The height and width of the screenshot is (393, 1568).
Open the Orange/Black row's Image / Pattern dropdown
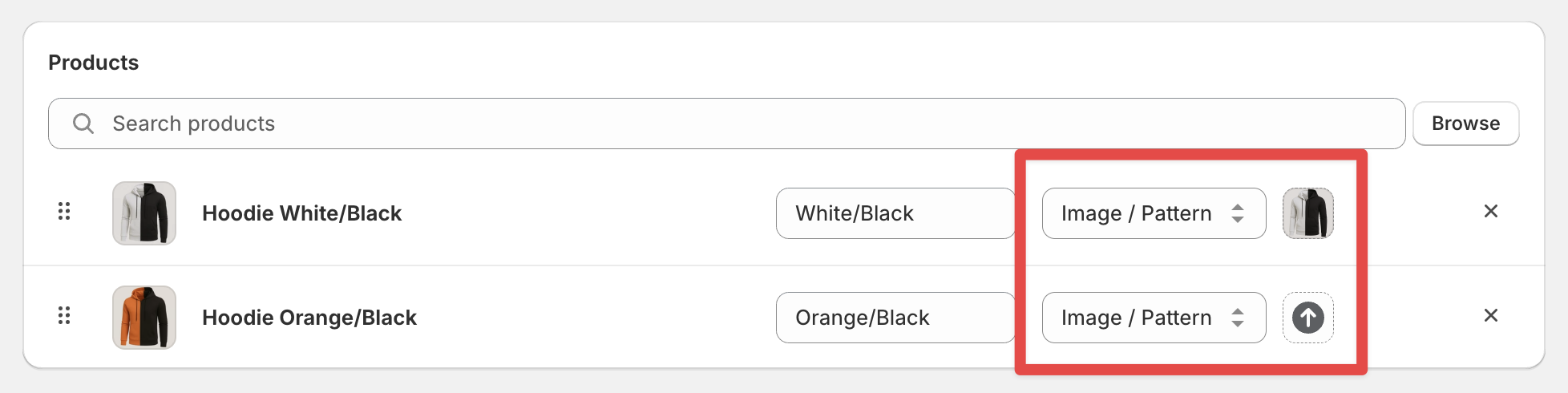pos(1154,318)
